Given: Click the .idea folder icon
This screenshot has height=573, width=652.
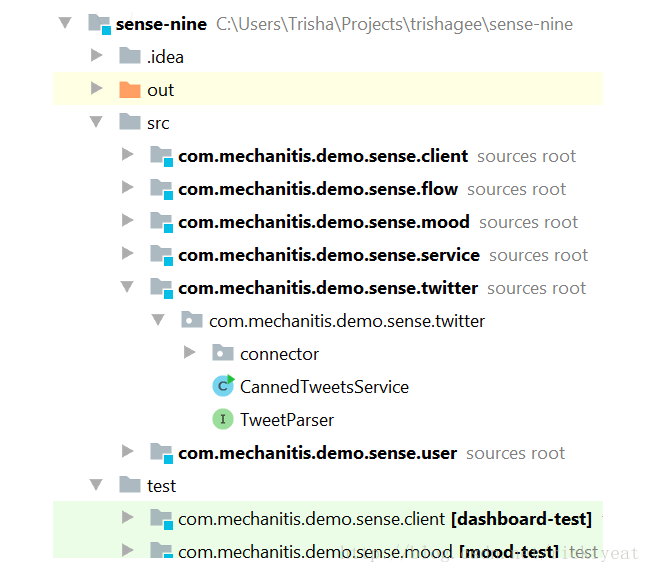Looking at the screenshot, I should (x=130, y=57).
